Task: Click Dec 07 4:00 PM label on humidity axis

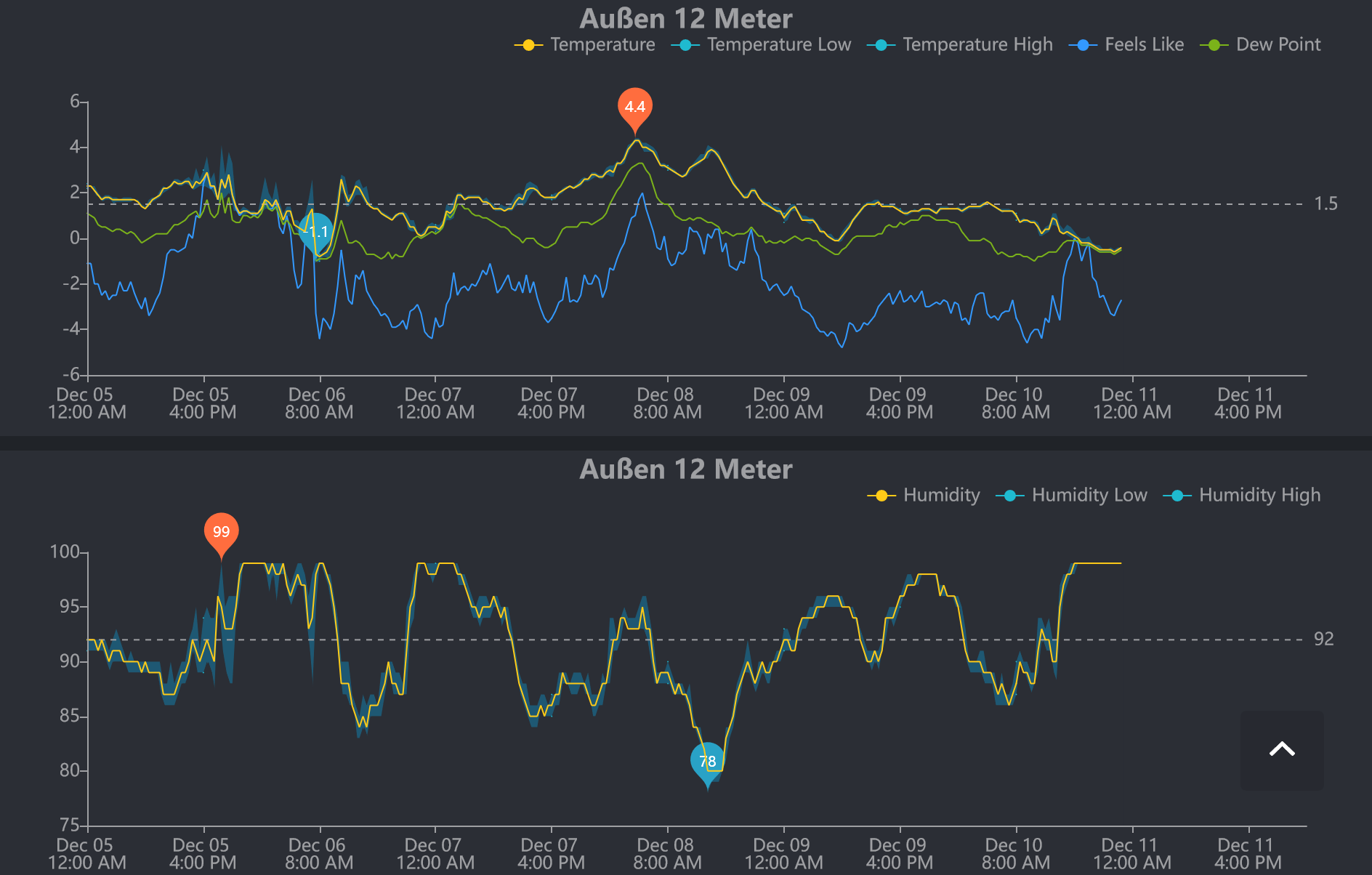Action: [551, 854]
